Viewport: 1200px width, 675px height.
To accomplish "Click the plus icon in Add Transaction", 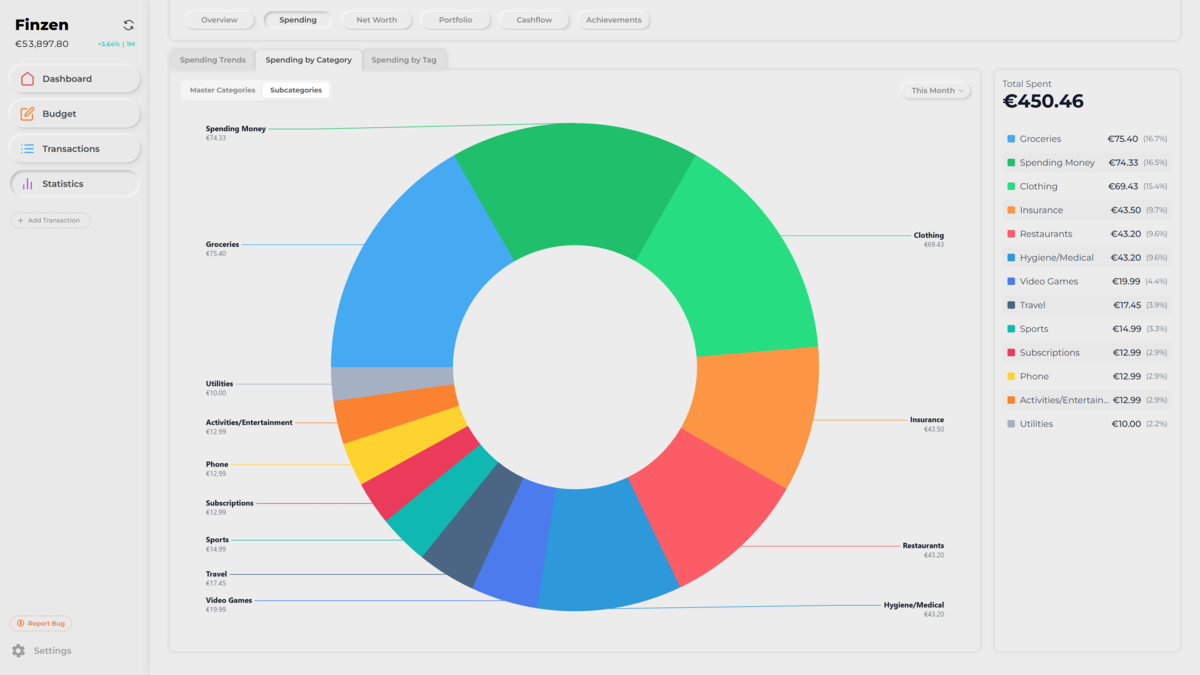I will pos(21,220).
